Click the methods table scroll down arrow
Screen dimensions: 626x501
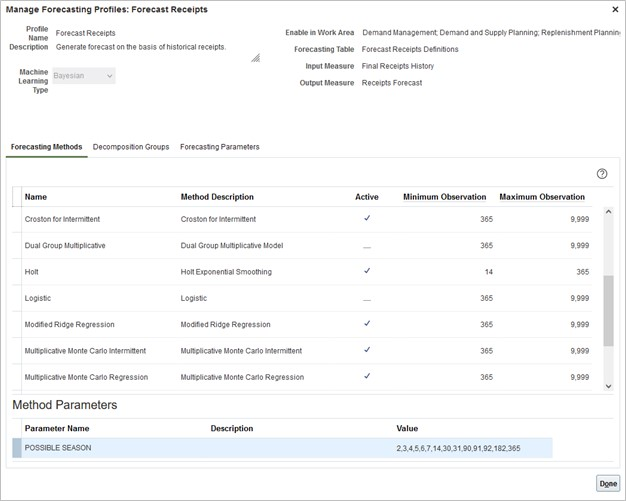(x=608, y=386)
